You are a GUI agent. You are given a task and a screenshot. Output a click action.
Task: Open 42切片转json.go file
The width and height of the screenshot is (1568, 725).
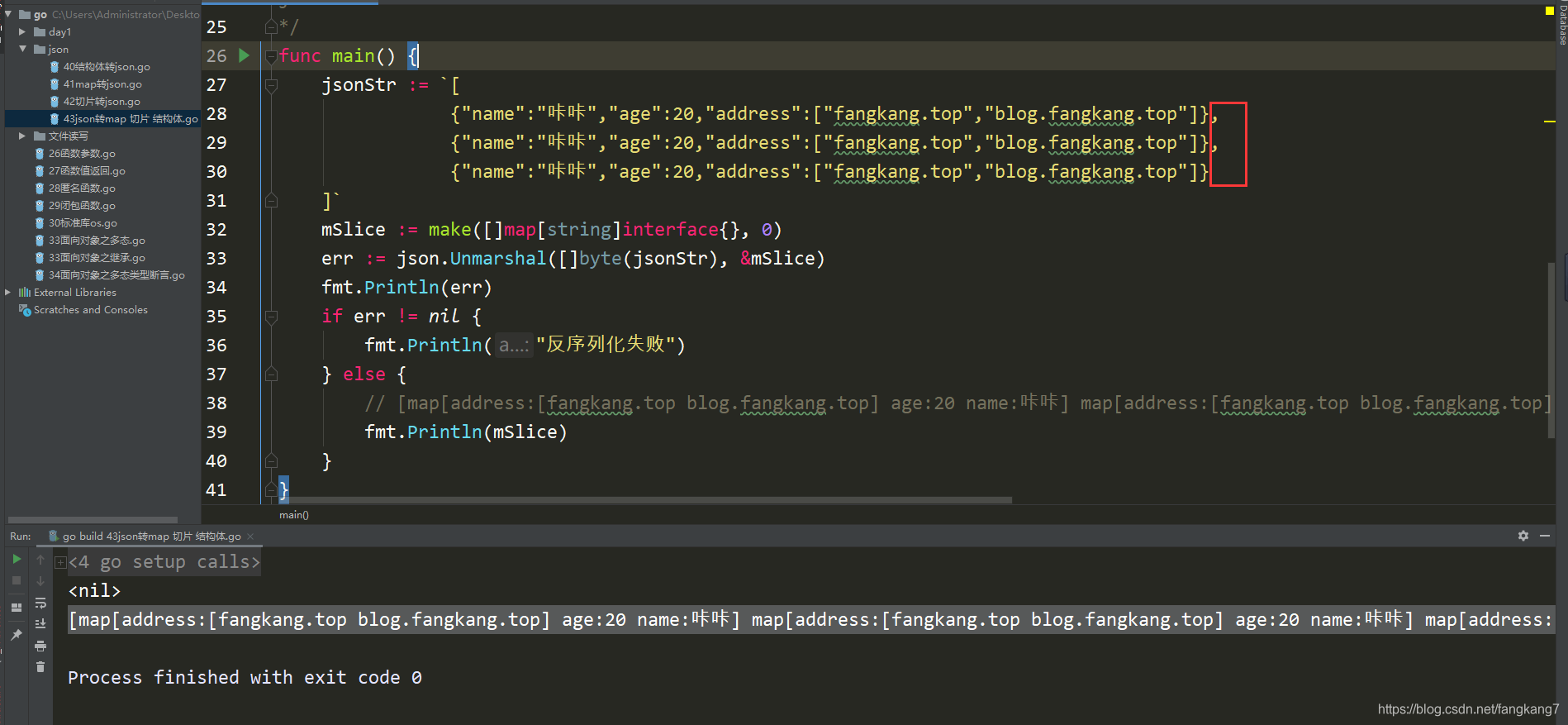102,101
